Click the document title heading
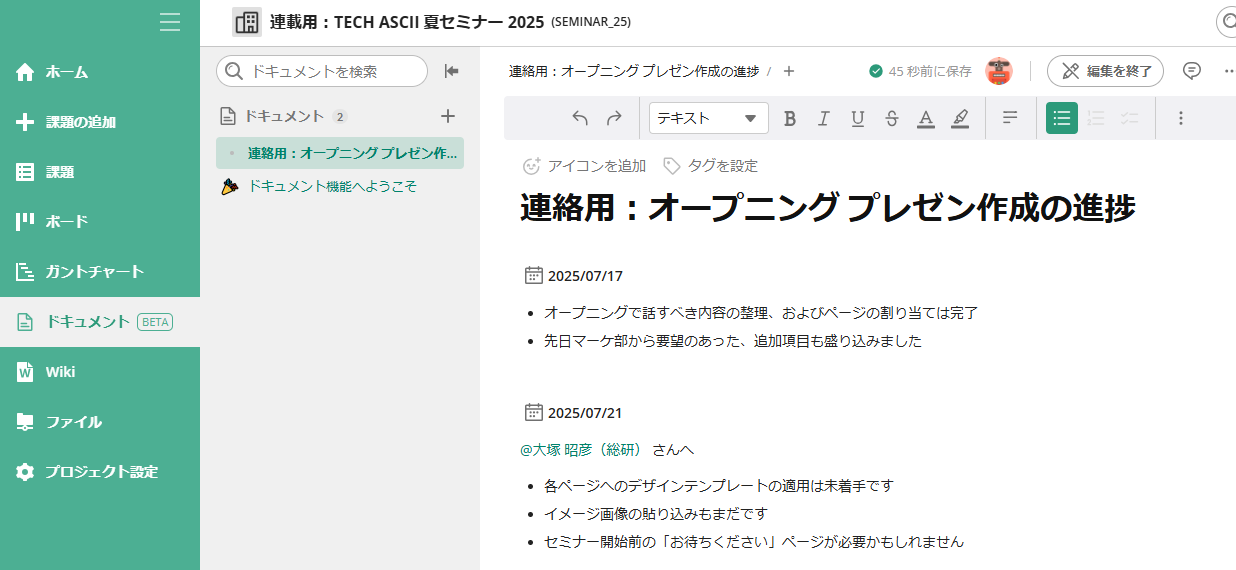The image size is (1236, 570). coord(828,208)
